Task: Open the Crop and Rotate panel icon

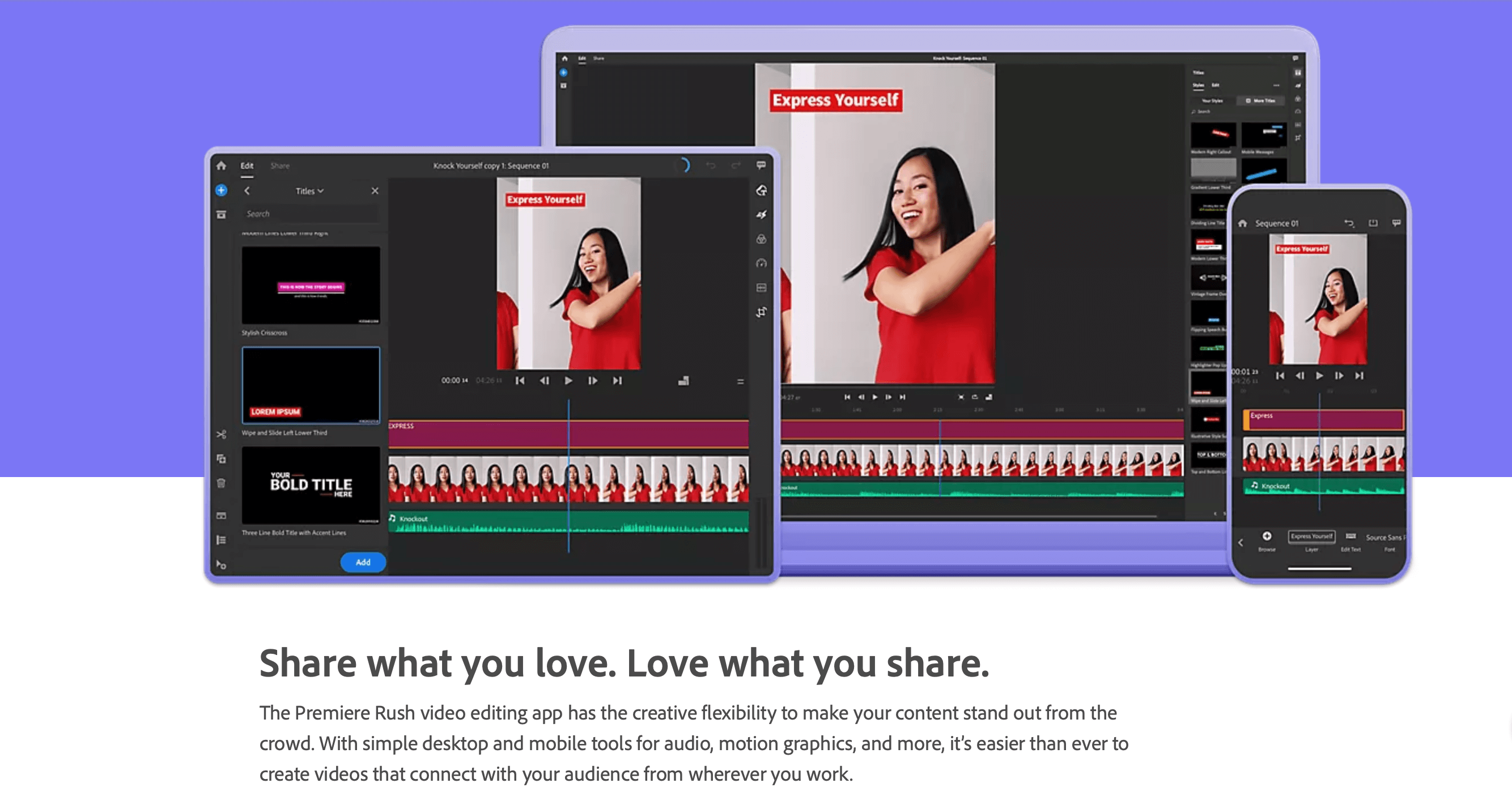Action: point(762,312)
